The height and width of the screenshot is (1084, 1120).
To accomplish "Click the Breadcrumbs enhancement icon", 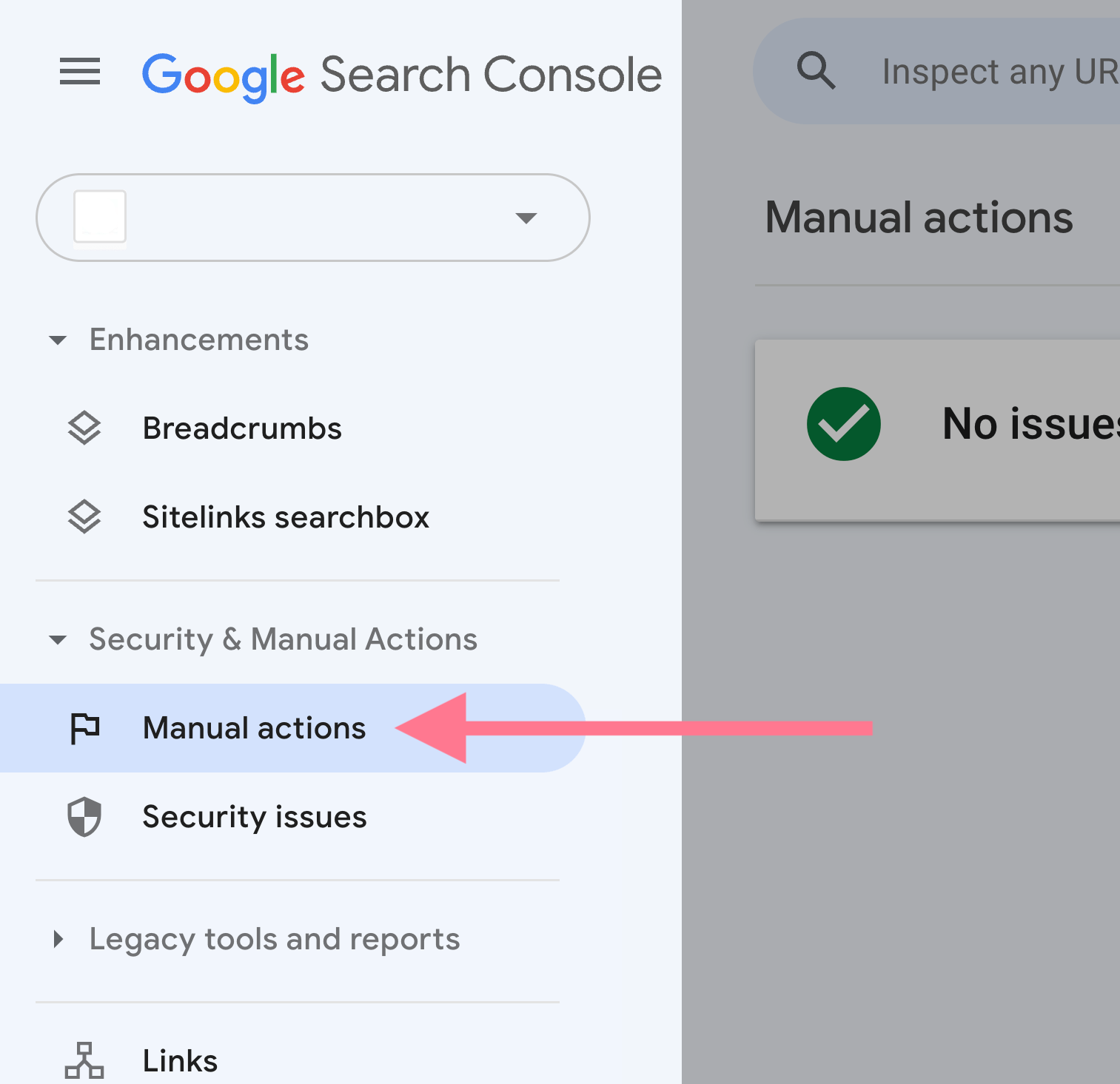I will 84,428.
